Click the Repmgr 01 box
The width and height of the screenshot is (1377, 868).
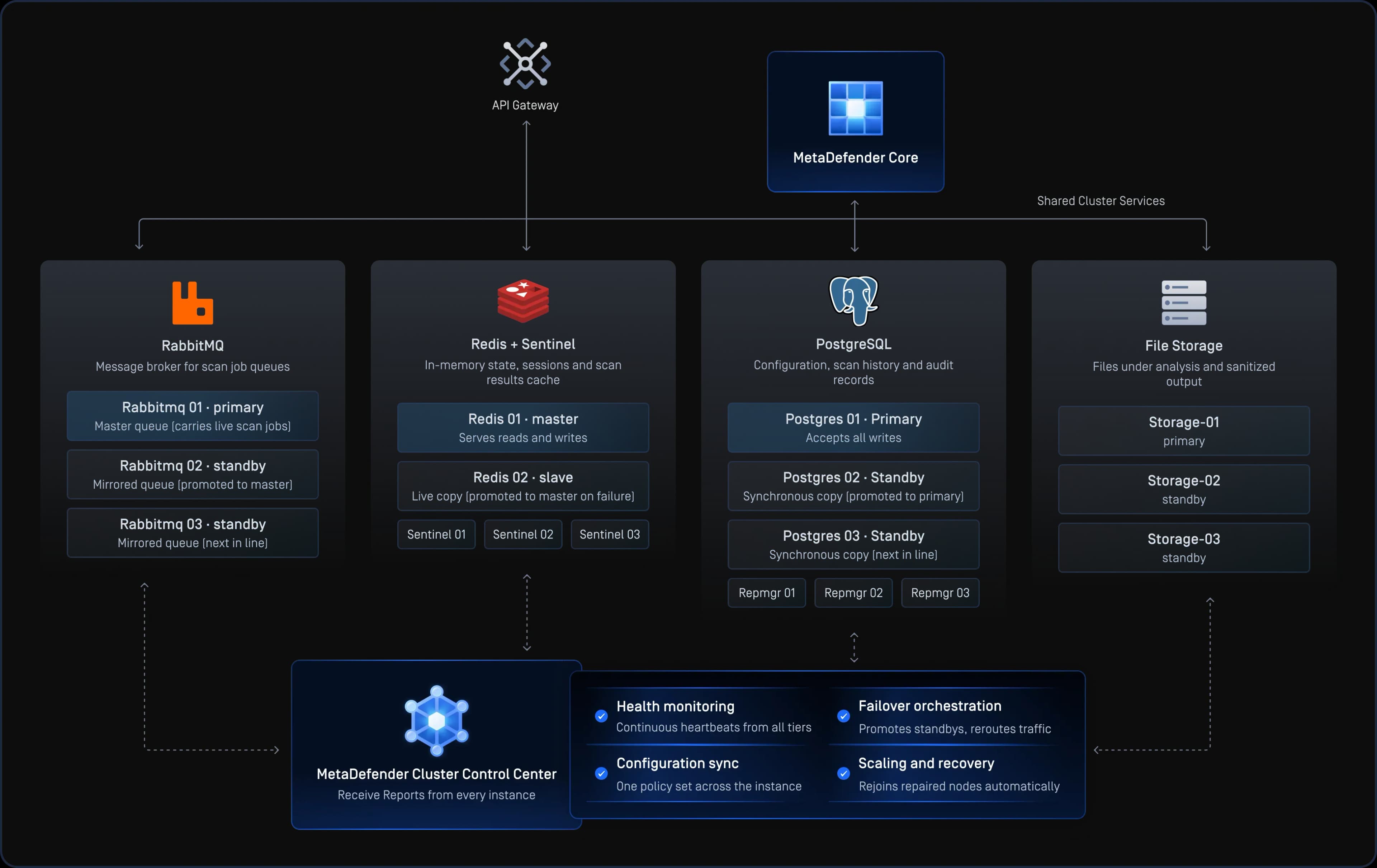click(766, 592)
